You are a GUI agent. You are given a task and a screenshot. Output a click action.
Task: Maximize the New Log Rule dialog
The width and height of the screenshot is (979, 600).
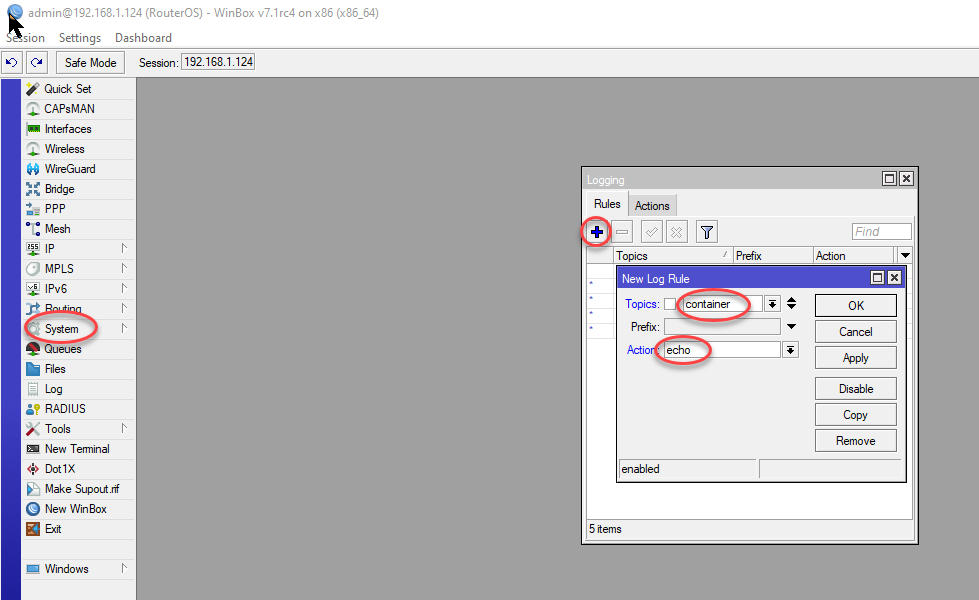click(x=877, y=277)
